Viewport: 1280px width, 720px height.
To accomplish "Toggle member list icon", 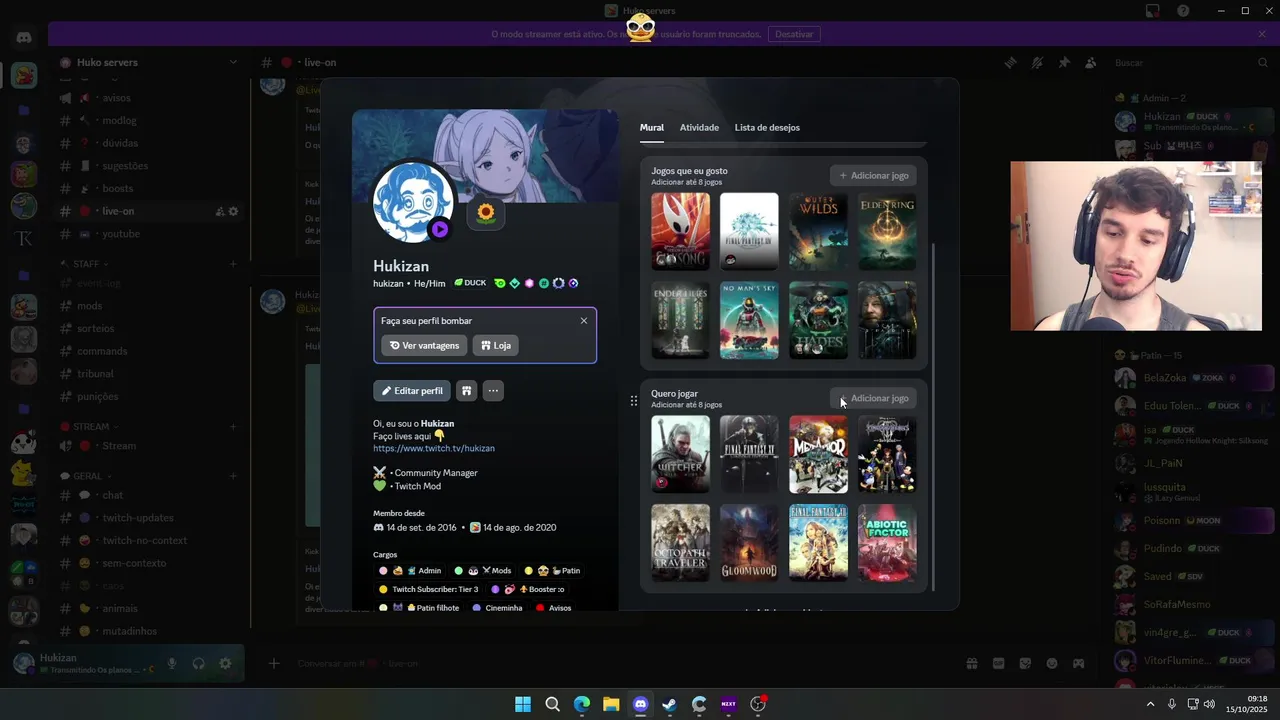I will point(1091,62).
